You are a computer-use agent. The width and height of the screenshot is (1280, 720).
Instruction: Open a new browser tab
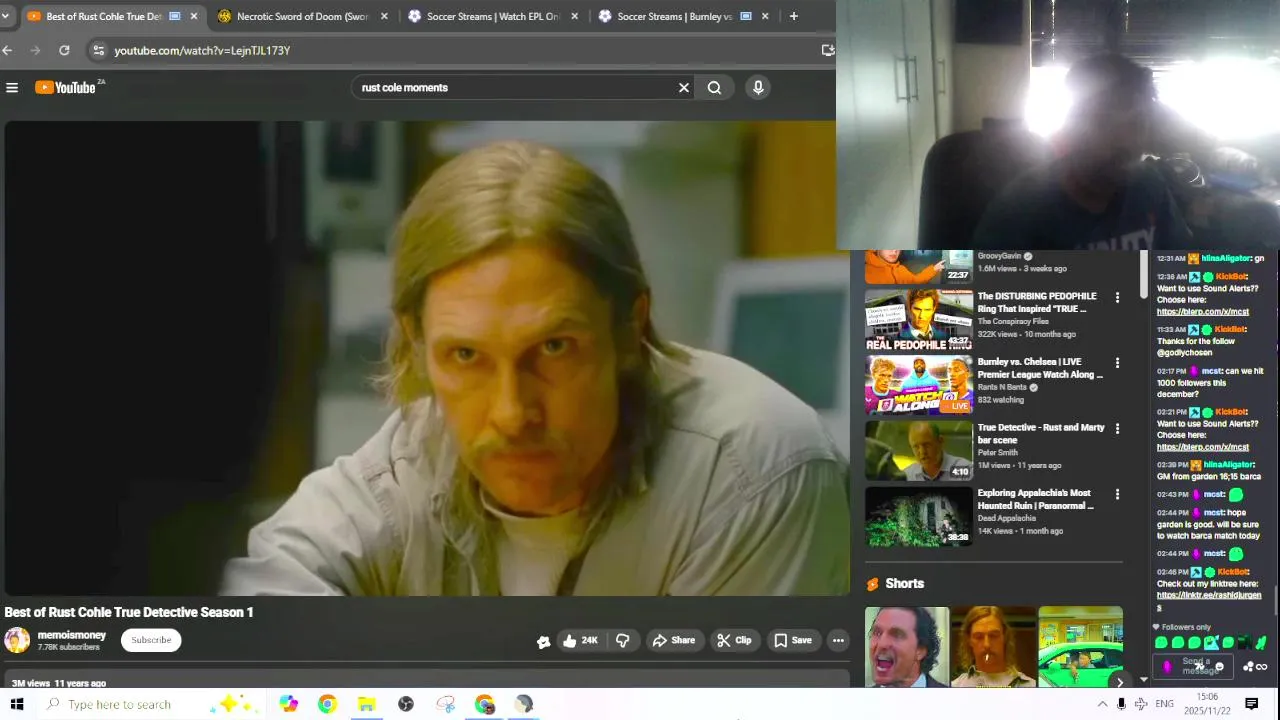793,16
